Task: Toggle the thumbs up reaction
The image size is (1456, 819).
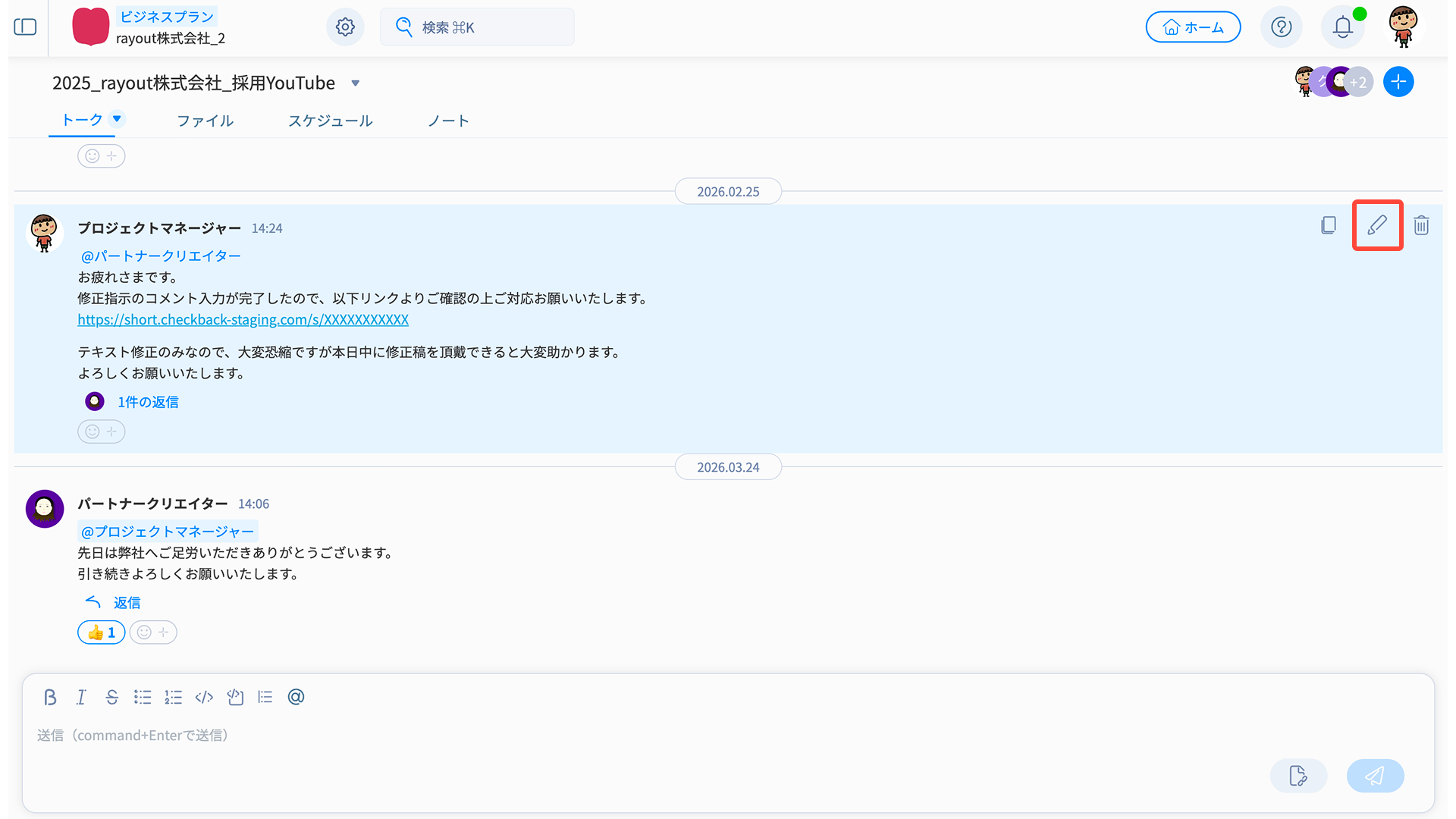Action: pyautogui.click(x=101, y=632)
